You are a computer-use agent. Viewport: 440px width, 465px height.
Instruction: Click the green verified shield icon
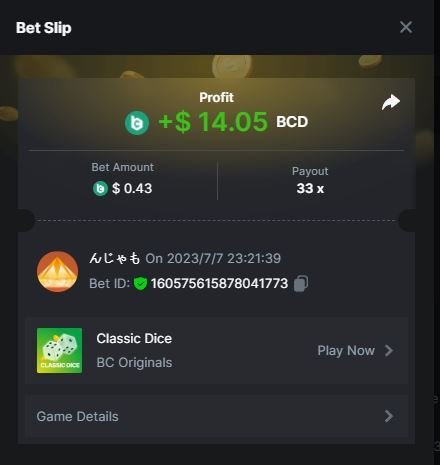click(x=140, y=284)
